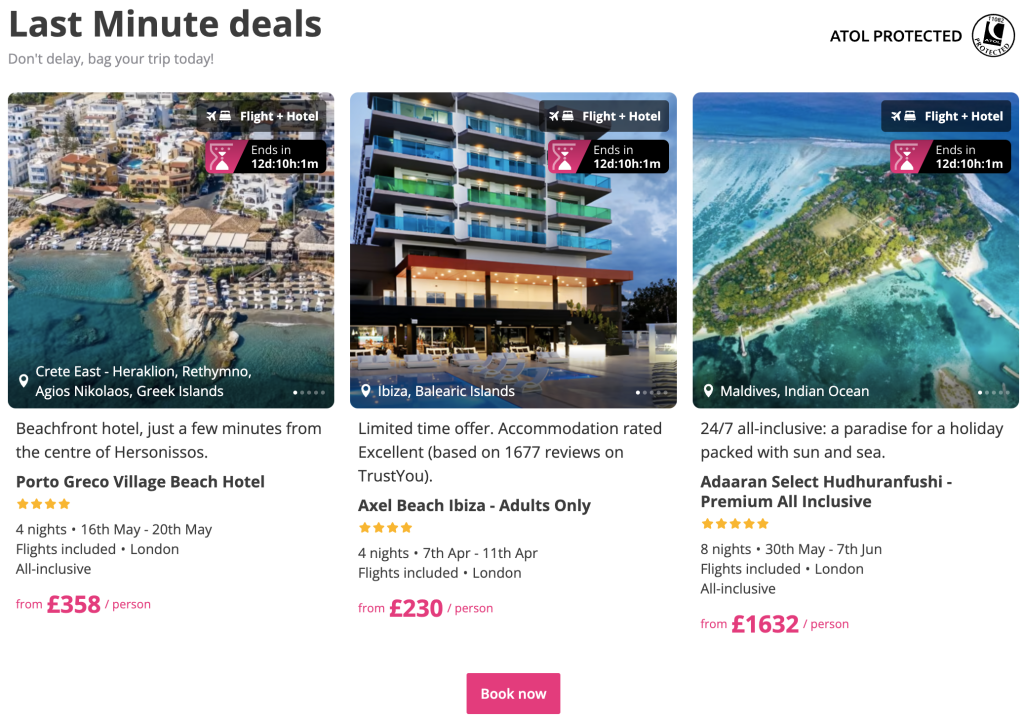Click the carousel dots on the Maldives image
Image resolution: width=1024 pixels, height=719 pixels.
tap(993, 392)
